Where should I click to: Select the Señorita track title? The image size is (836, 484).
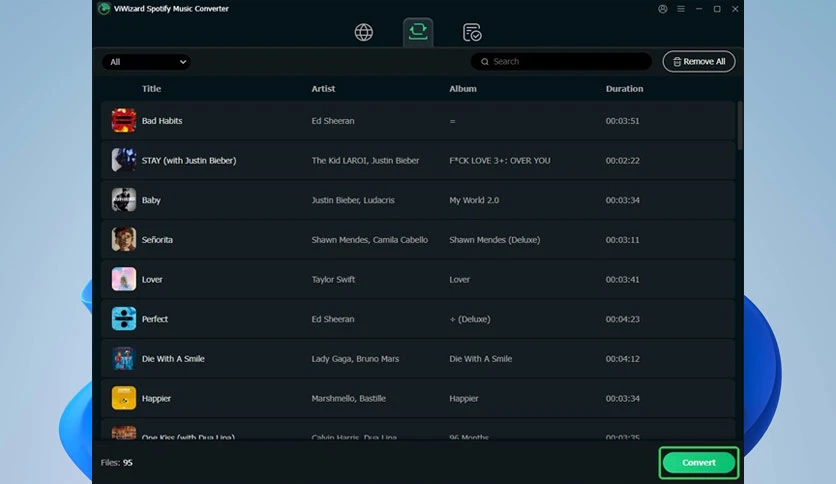pos(157,240)
